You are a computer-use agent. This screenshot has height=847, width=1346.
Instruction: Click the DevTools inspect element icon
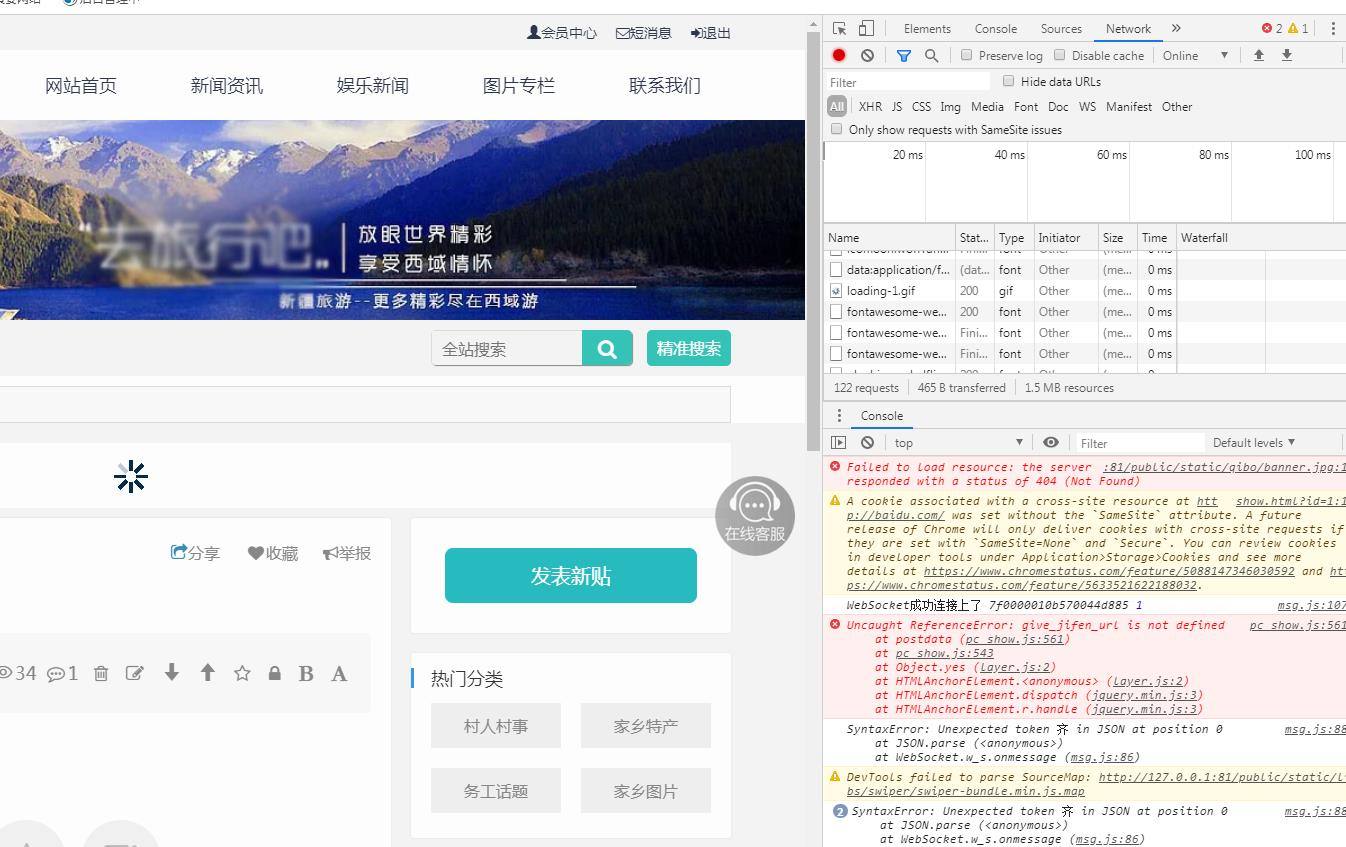tap(839, 29)
